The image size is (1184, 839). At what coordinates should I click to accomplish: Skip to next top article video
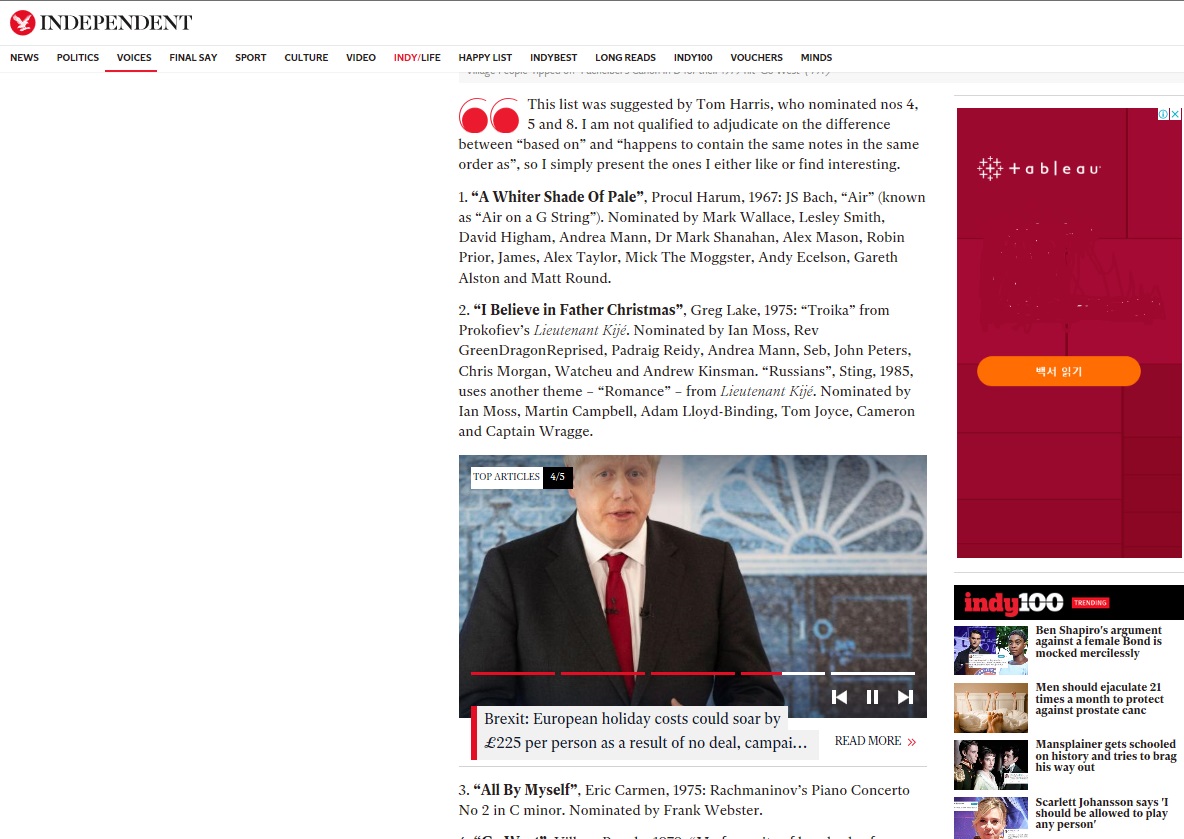(905, 697)
